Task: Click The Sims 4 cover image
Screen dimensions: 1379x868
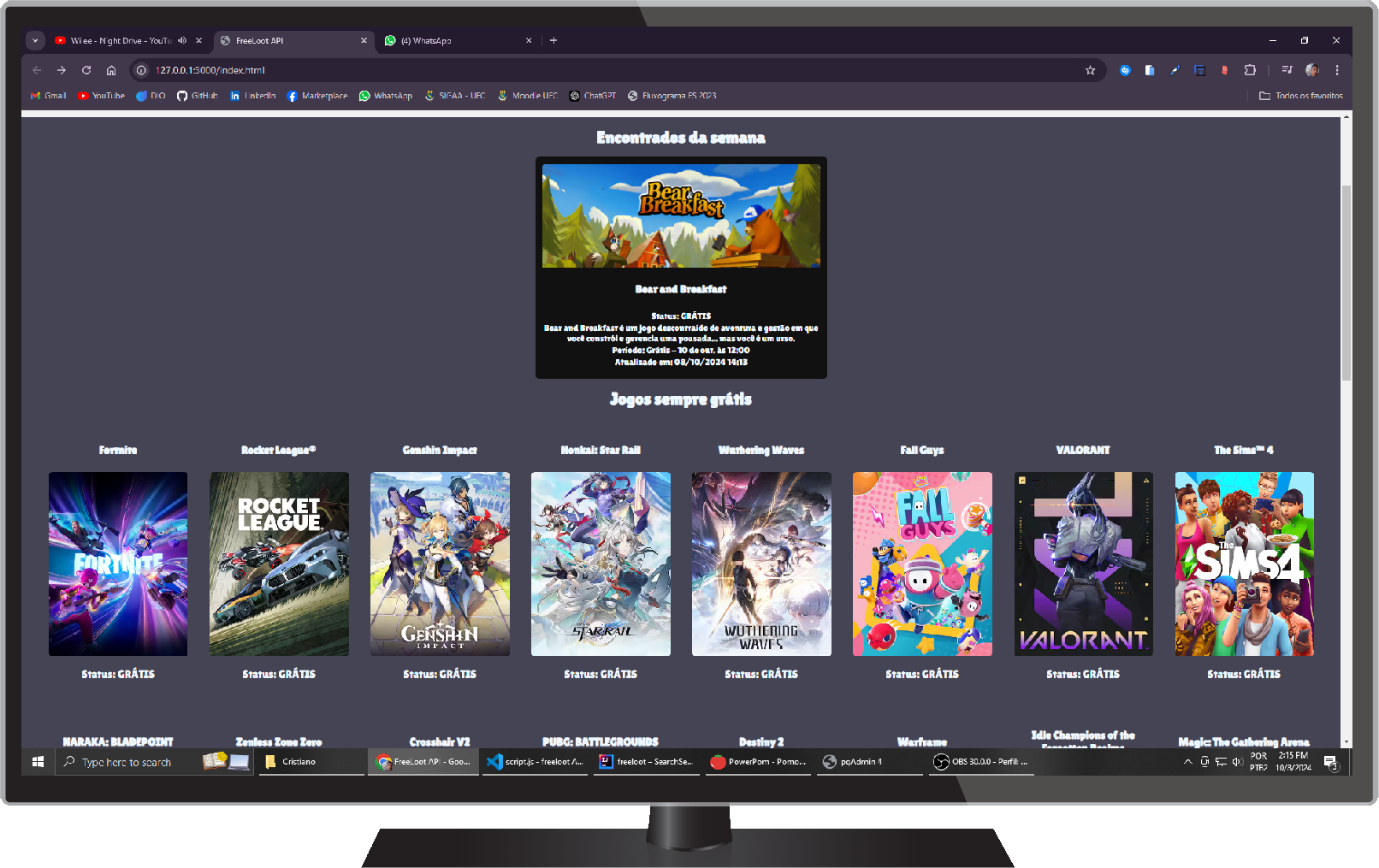Action: click(1244, 564)
